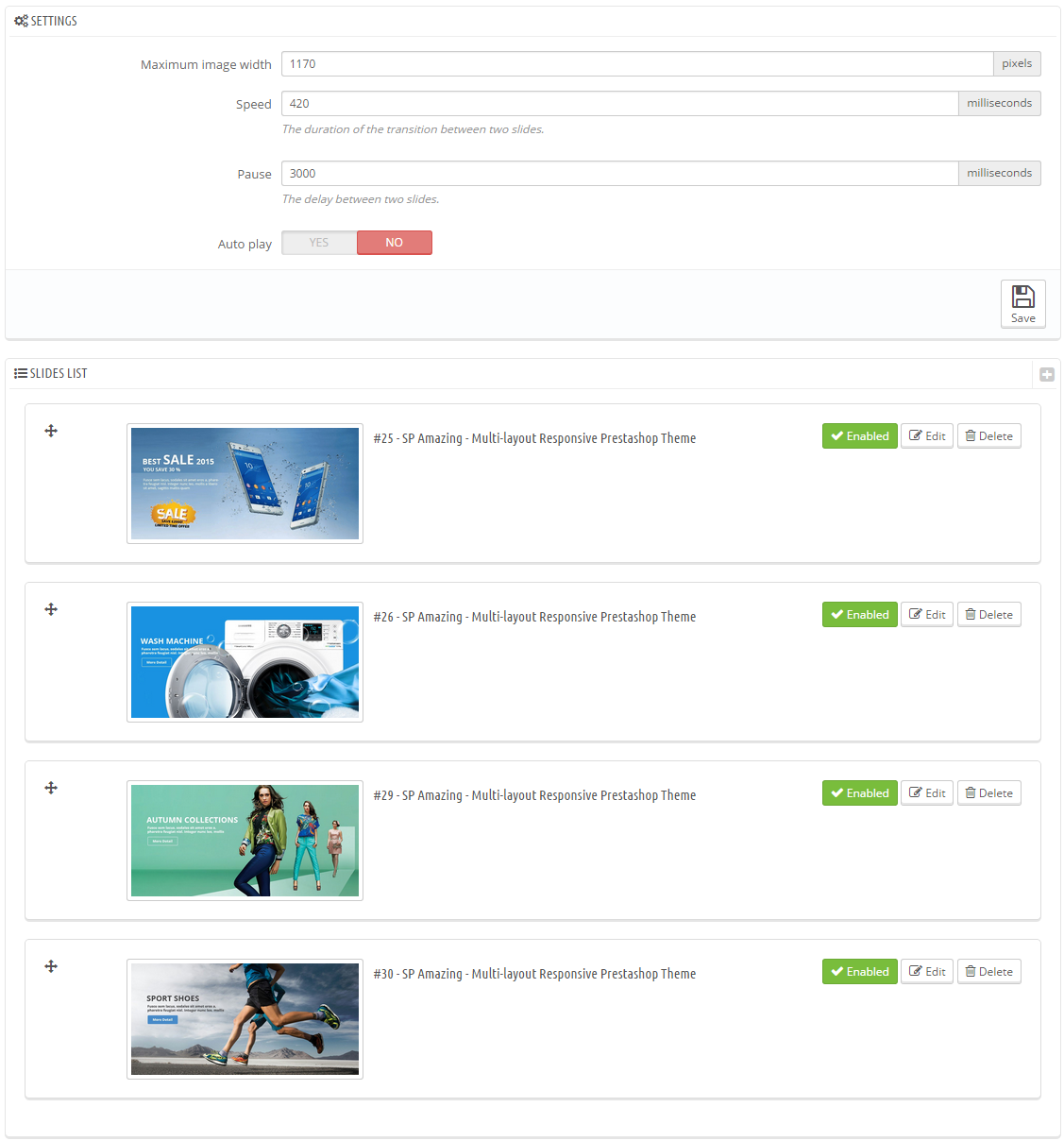
Task: Toggle Enabled status for slide #30
Action: pyautogui.click(x=860, y=972)
